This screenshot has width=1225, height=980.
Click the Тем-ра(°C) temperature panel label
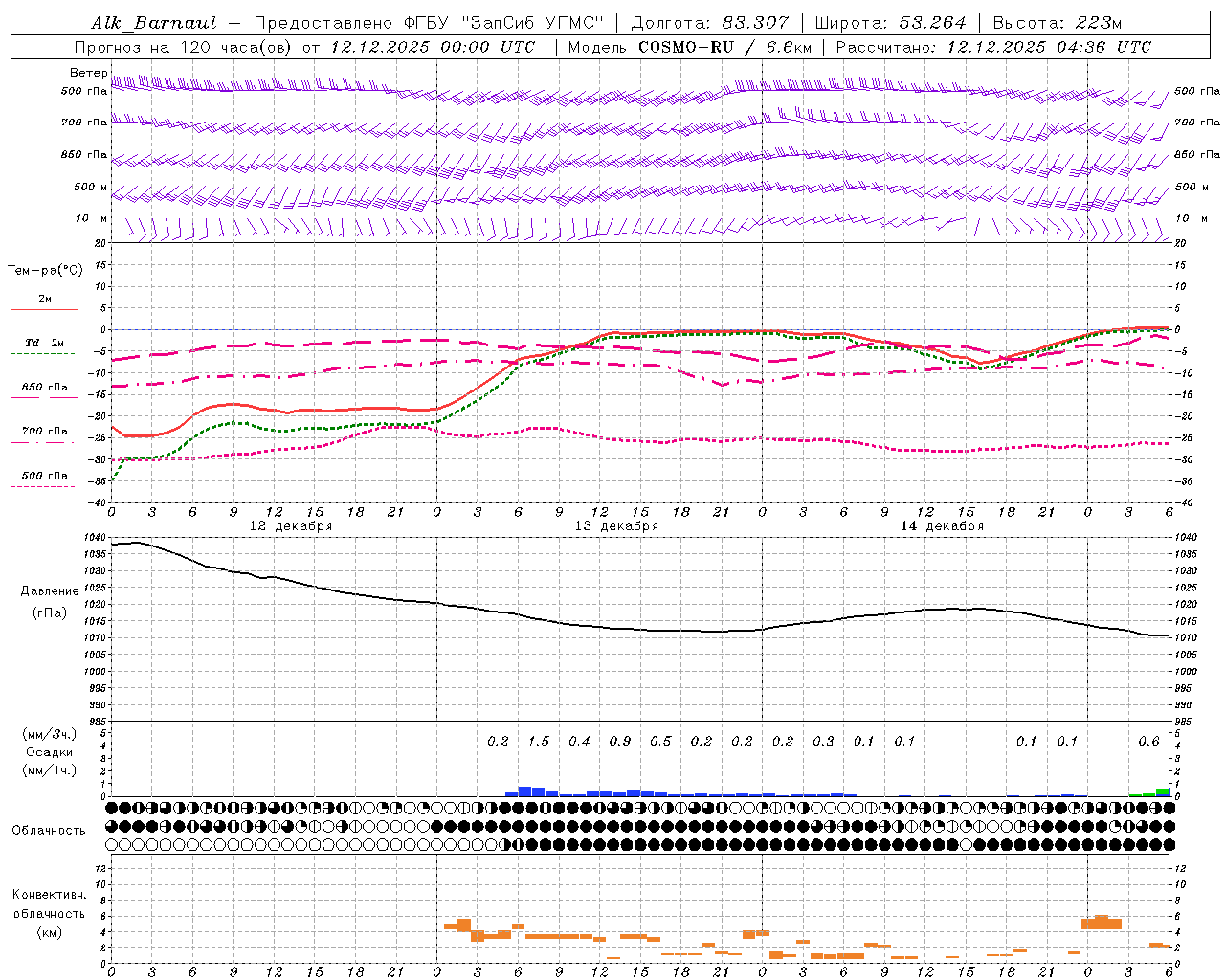click(45, 271)
